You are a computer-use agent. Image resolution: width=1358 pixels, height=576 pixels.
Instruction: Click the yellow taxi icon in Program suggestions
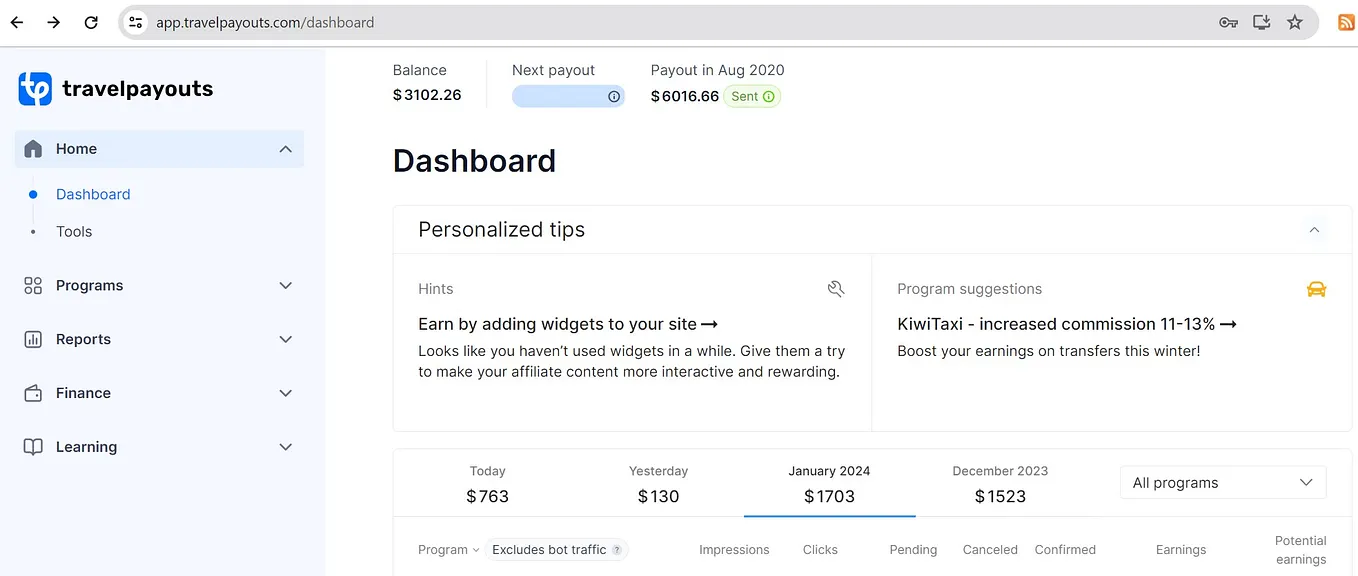pos(1317,289)
